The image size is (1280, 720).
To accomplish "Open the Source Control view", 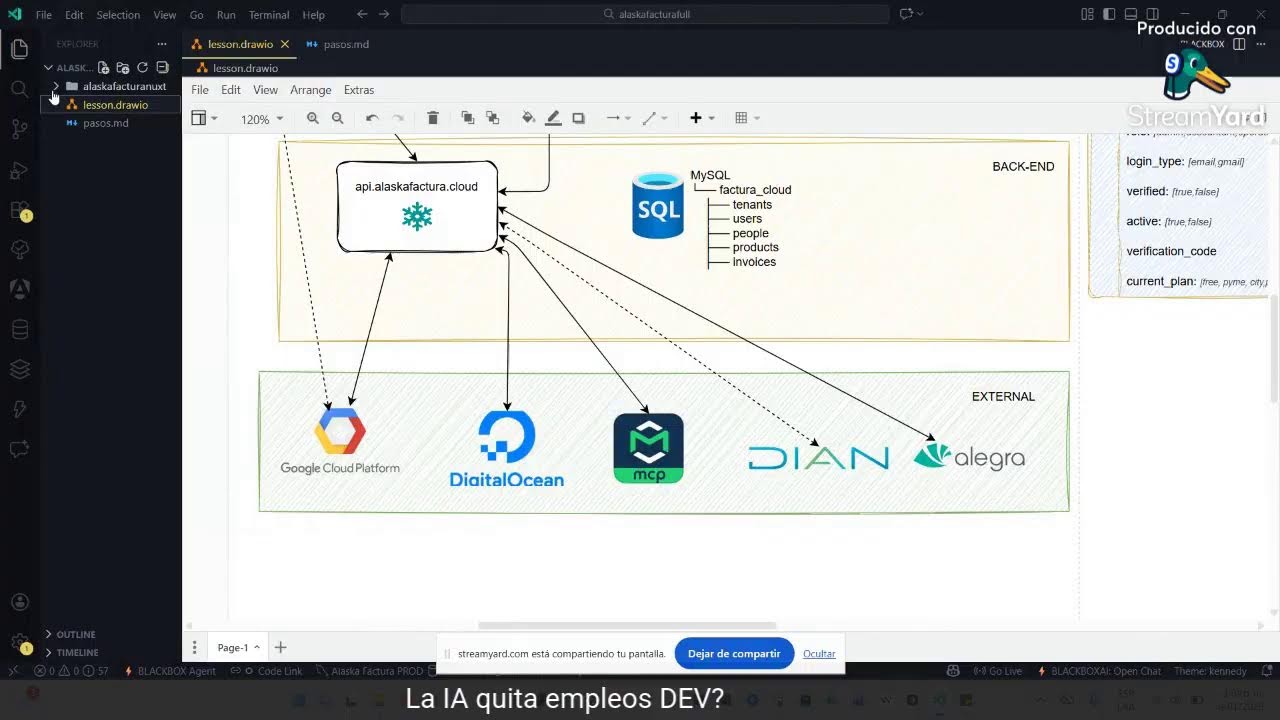I will (x=19, y=129).
